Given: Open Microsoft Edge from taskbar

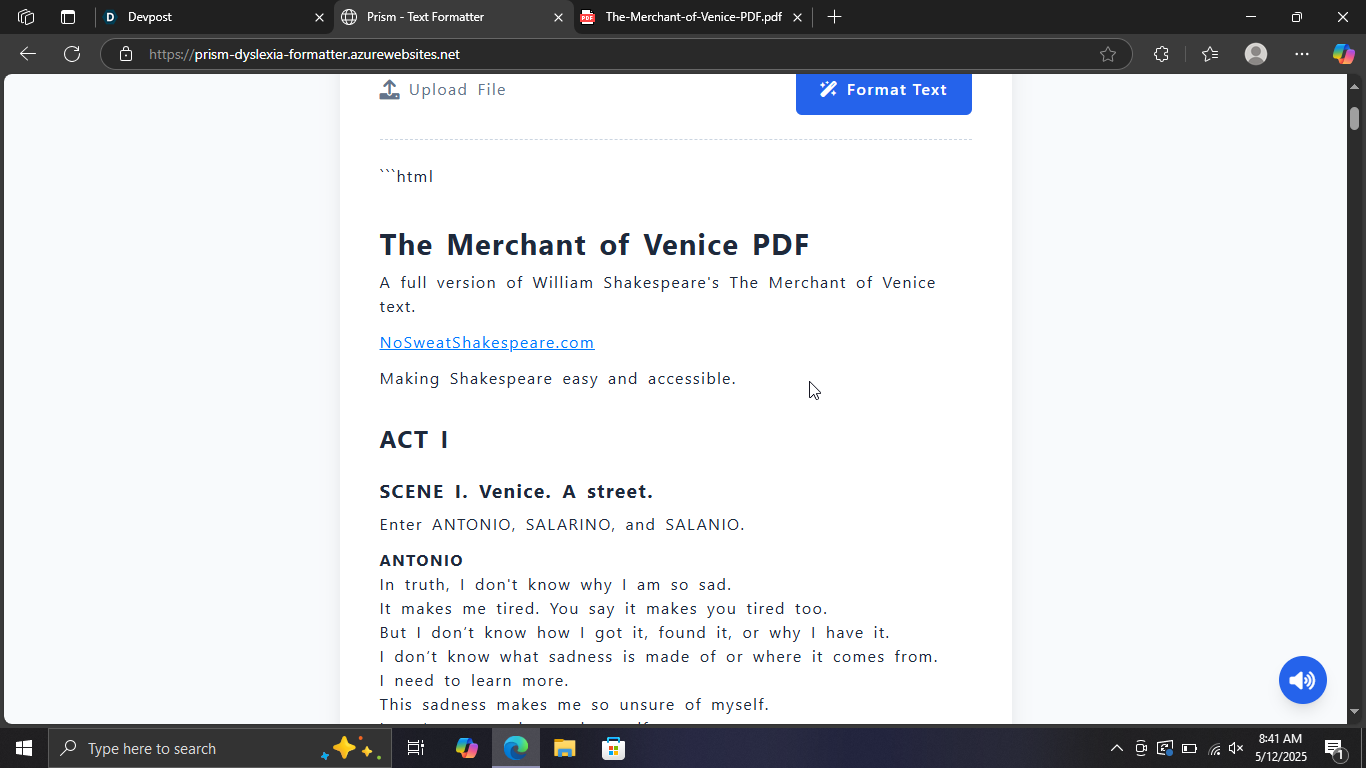Looking at the screenshot, I should 516,748.
